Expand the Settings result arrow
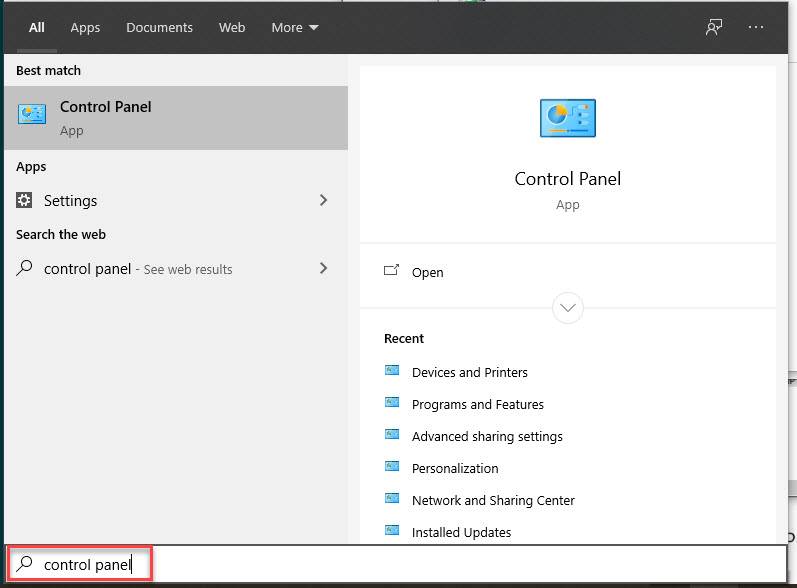The image size is (797, 588). point(323,200)
